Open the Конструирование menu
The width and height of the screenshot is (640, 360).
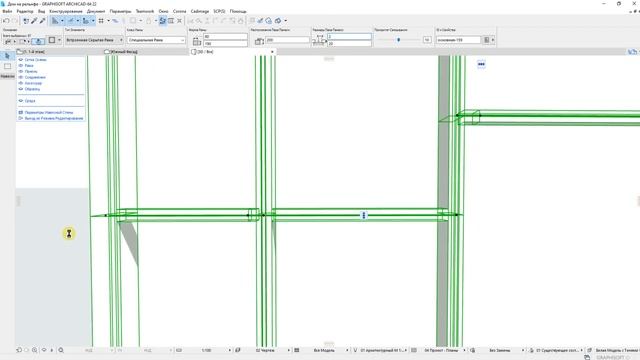[66, 11]
